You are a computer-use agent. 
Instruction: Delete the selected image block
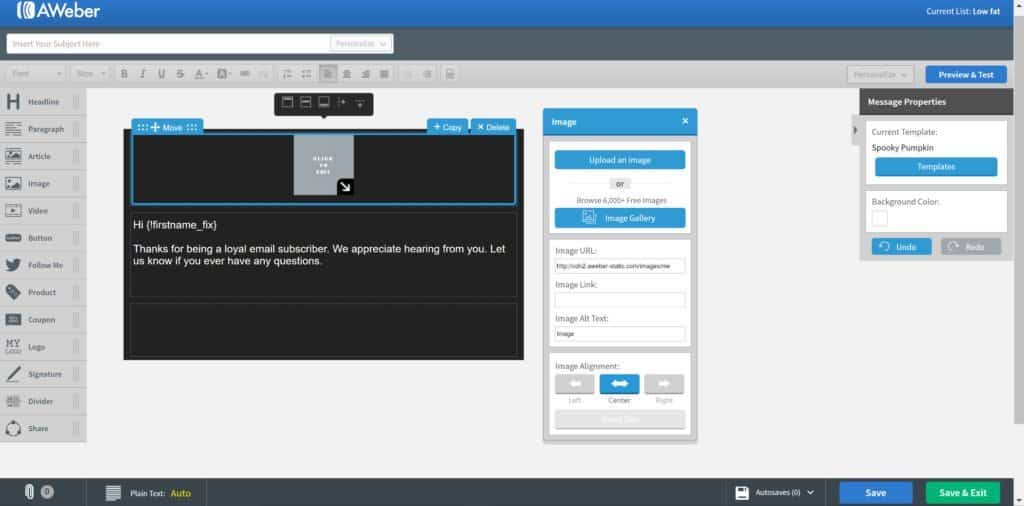[x=493, y=127]
